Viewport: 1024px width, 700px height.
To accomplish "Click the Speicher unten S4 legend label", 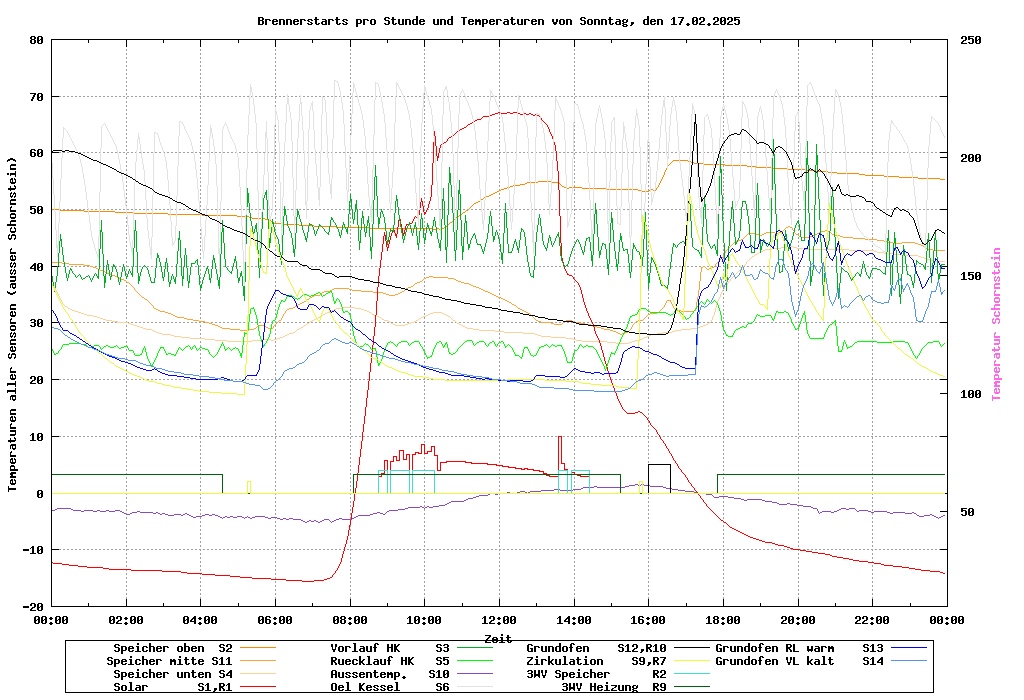I will [169, 674].
